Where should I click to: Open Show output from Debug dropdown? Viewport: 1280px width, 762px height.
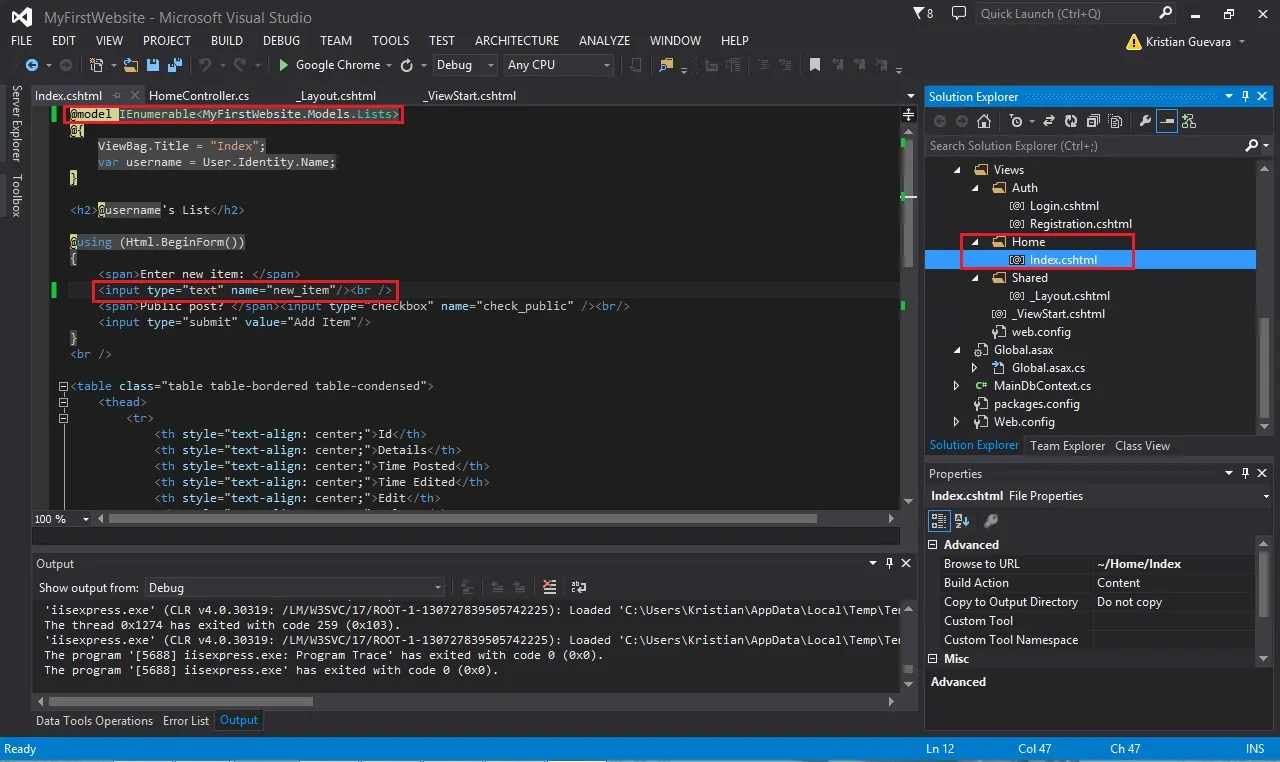point(294,588)
